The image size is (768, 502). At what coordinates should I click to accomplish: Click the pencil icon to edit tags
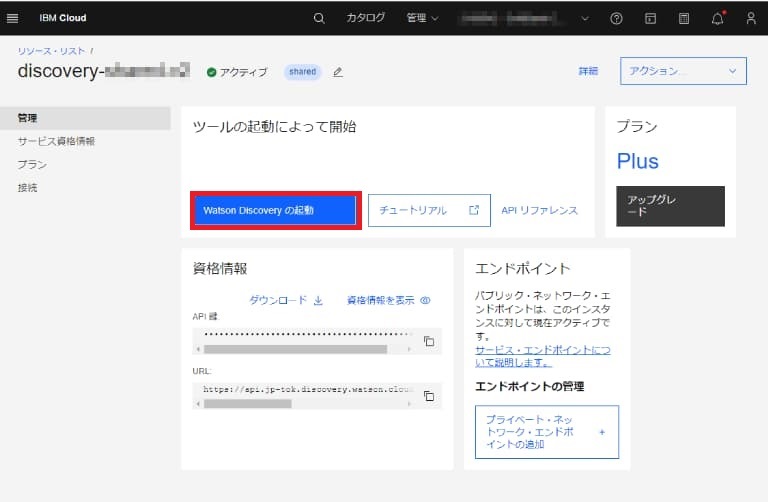tap(338, 72)
